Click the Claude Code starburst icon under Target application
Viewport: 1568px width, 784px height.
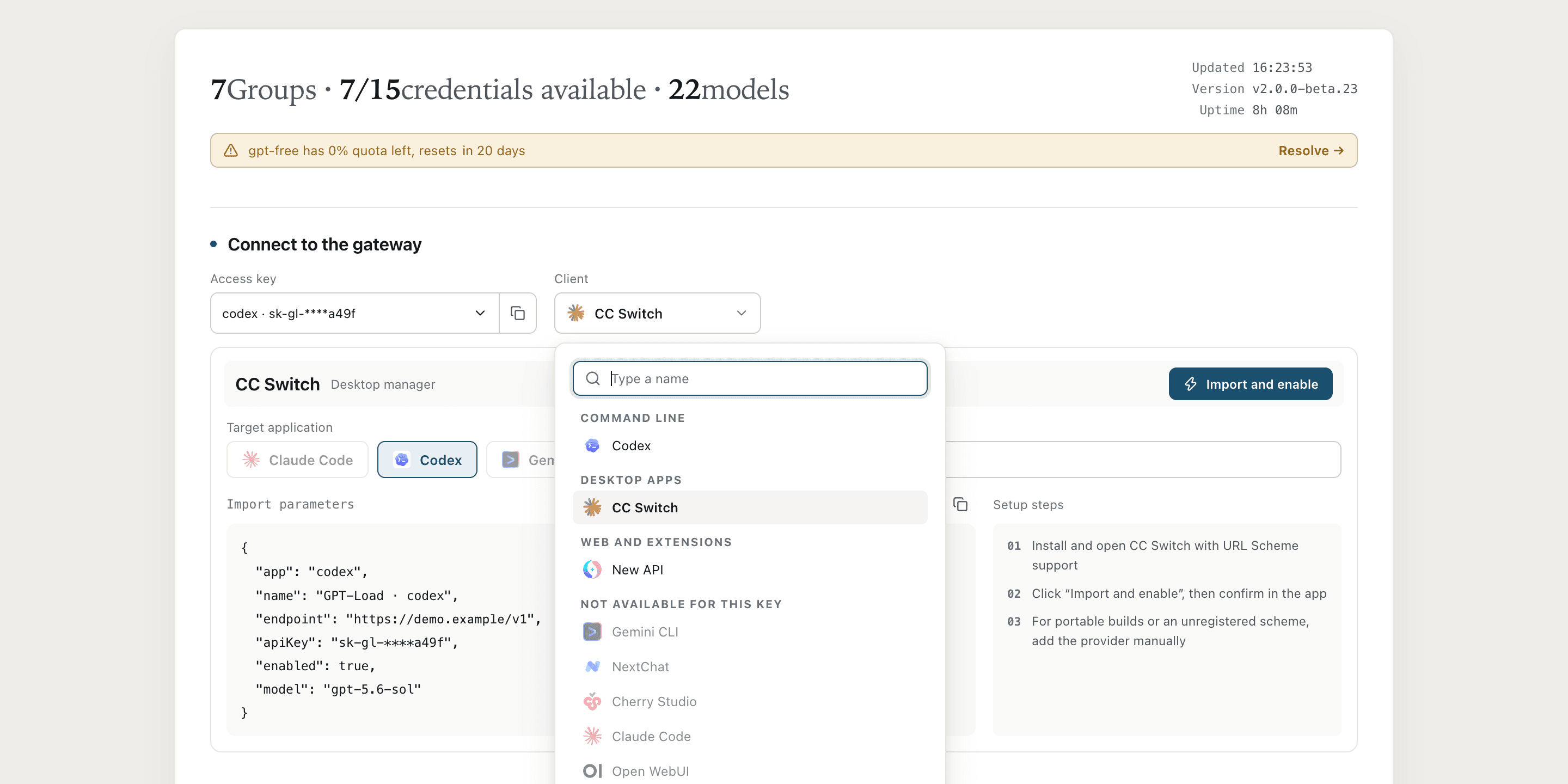pyautogui.click(x=251, y=460)
